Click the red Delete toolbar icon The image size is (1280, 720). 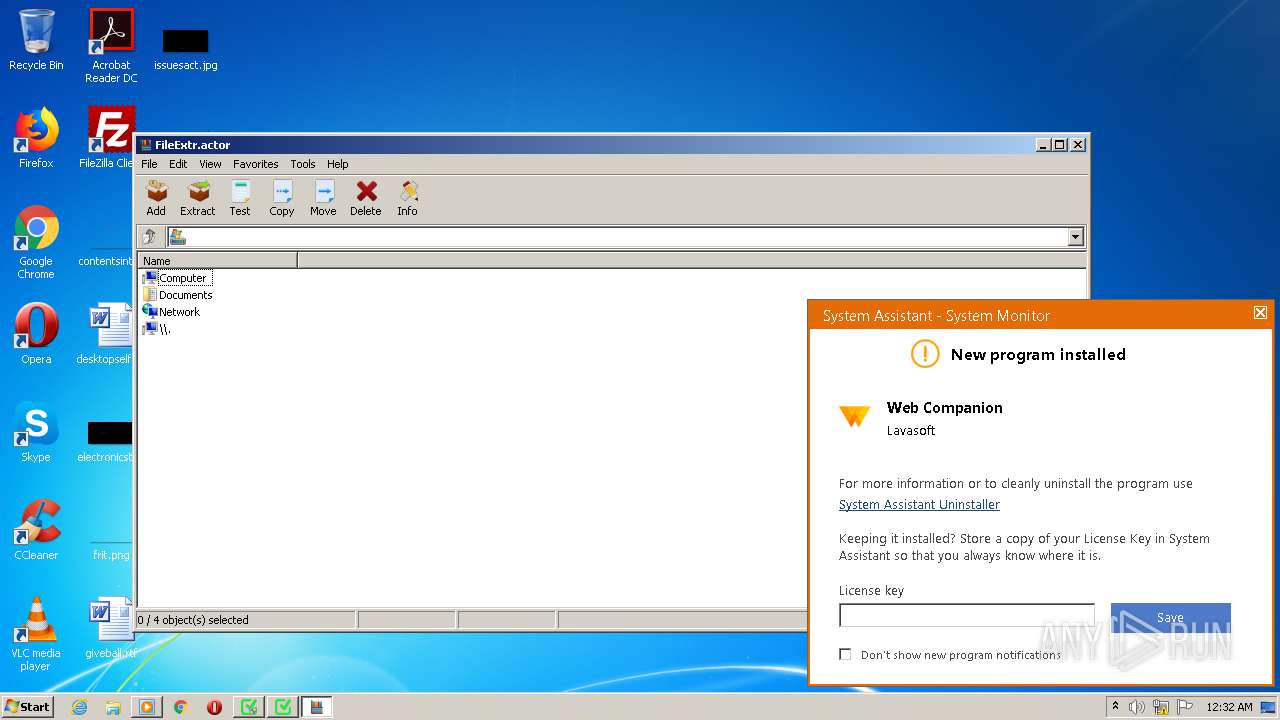click(x=366, y=197)
